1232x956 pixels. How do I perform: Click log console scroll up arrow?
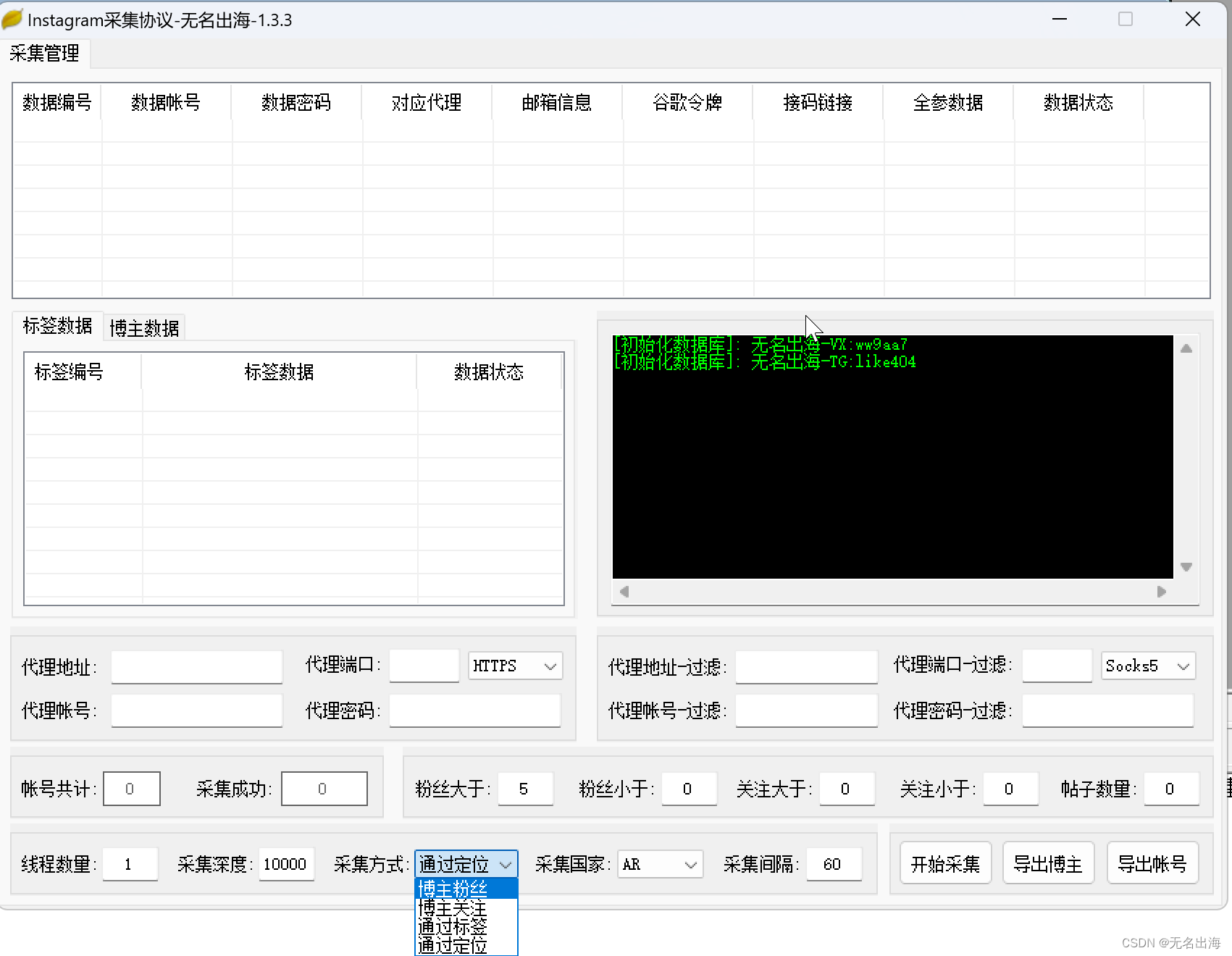tap(1186, 348)
